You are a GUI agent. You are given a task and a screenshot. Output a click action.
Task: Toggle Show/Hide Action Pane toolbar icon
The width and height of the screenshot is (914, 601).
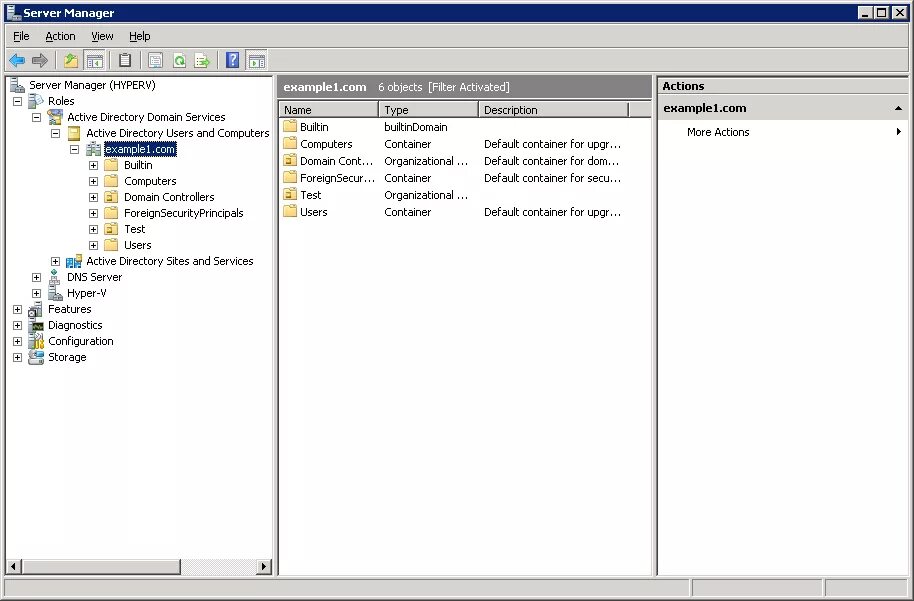pyautogui.click(x=256, y=60)
